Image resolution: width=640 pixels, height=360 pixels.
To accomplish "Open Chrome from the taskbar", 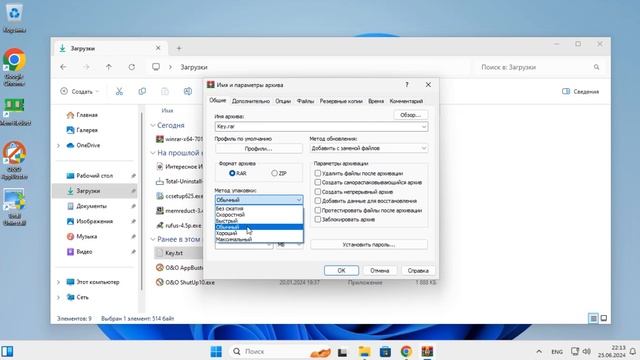I will tap(406, 351).
